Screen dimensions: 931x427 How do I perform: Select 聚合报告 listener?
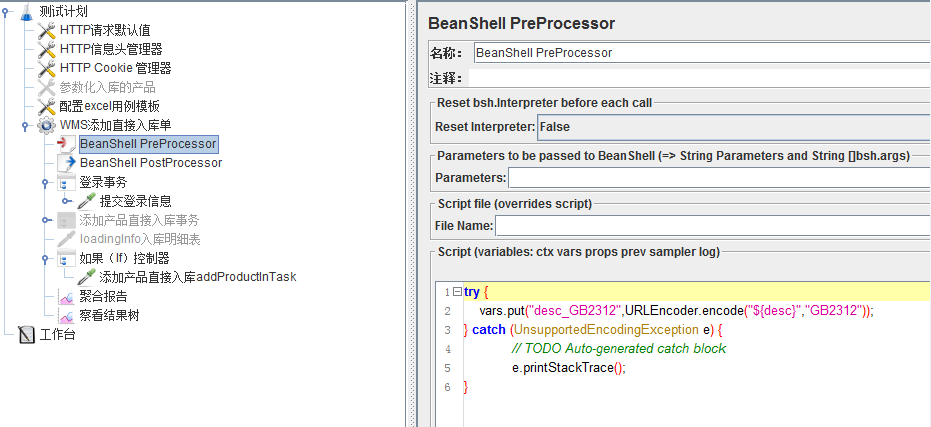(x=103, y=296)
